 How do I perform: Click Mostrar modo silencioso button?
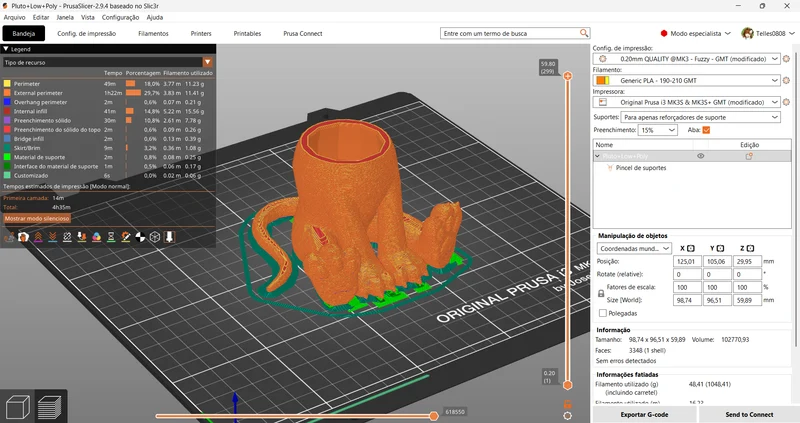[37, 218]
